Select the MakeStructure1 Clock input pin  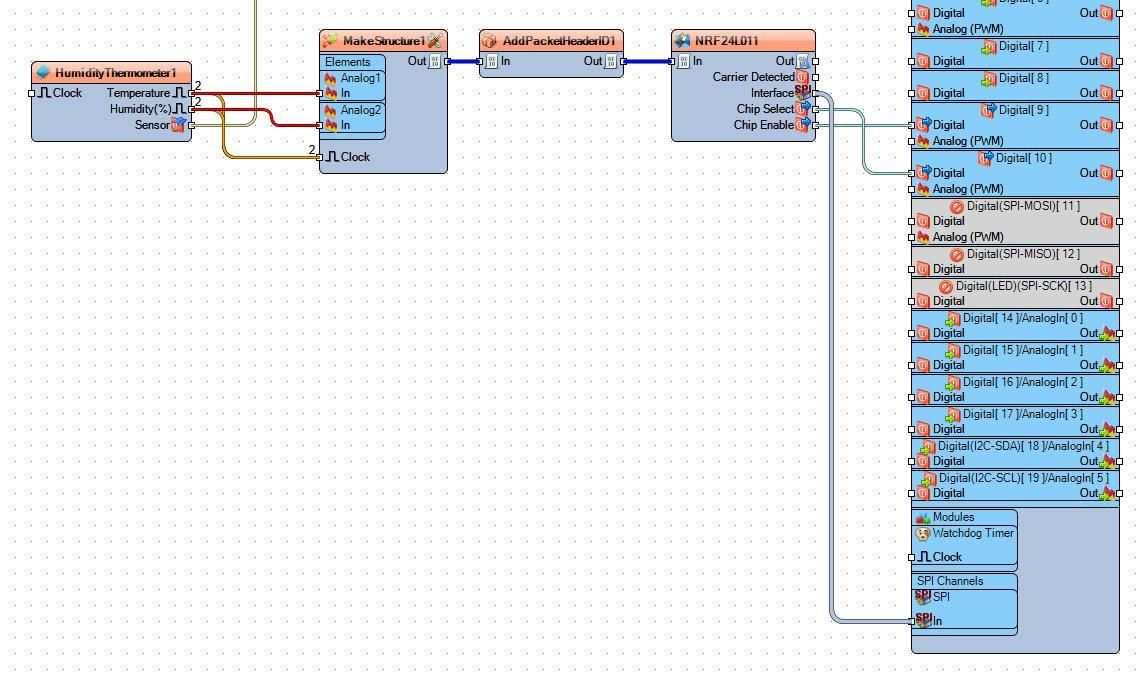click(x=319, y=157)
